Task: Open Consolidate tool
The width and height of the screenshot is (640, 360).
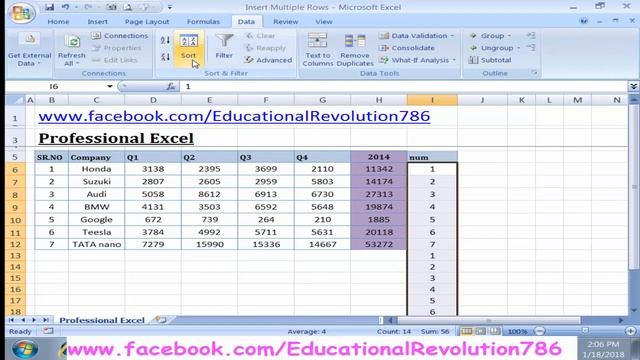Action: click(407, 48)
